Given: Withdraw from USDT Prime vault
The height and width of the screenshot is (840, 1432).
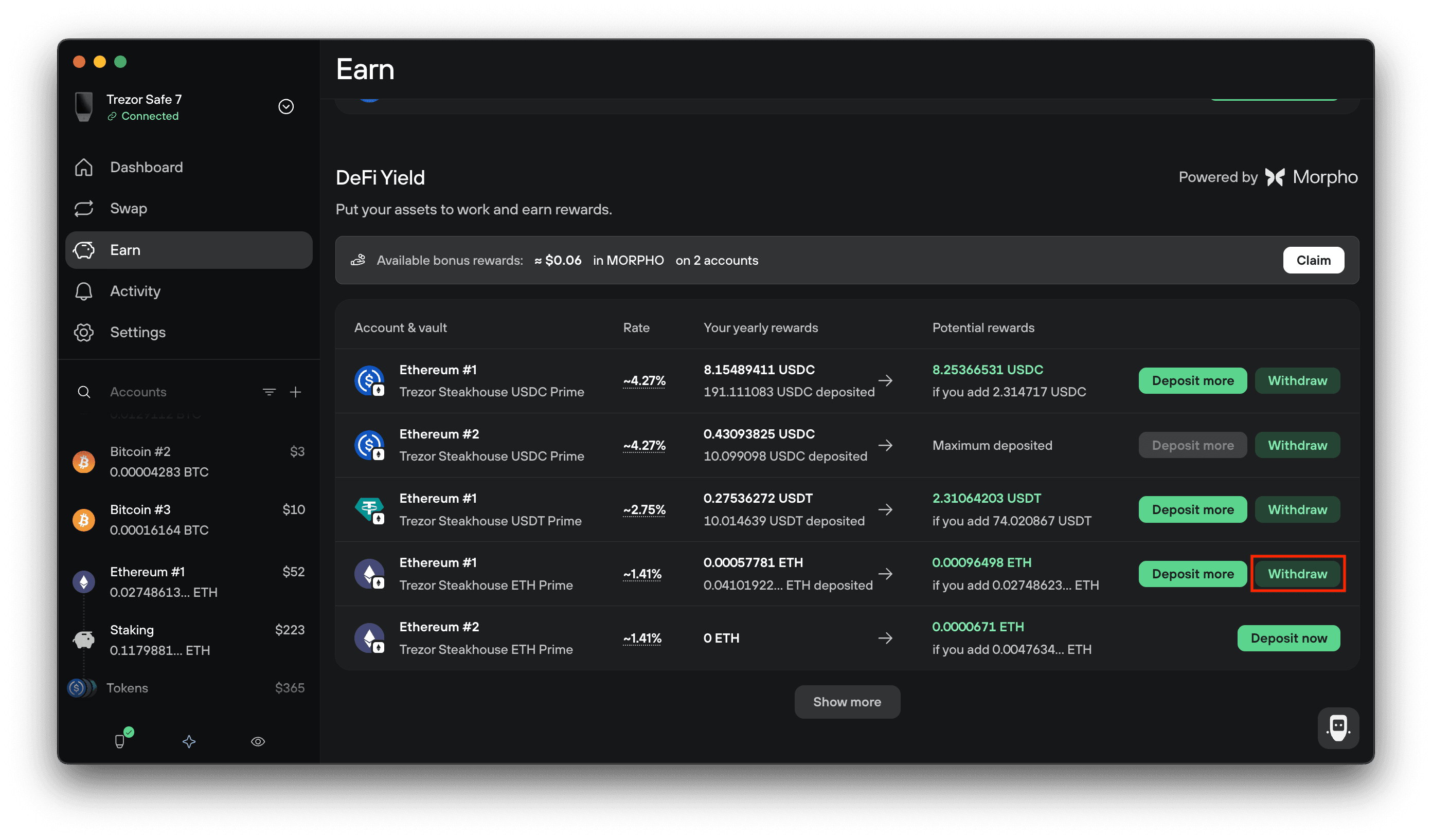Looking at the screenshot, I should click(x=1297, y=509).
